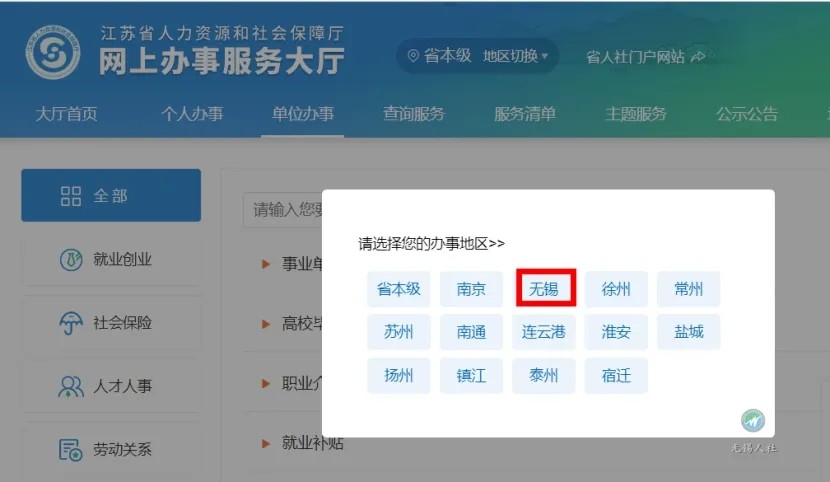Choose 南京 in the region dialog
830x482 pixels.
[x=472, y=290]
